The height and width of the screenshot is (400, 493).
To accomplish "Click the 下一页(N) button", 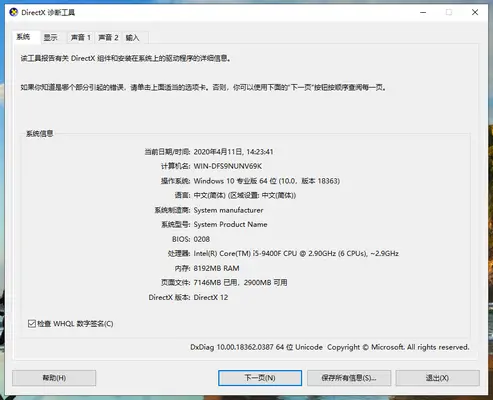I will coord(260,378).
